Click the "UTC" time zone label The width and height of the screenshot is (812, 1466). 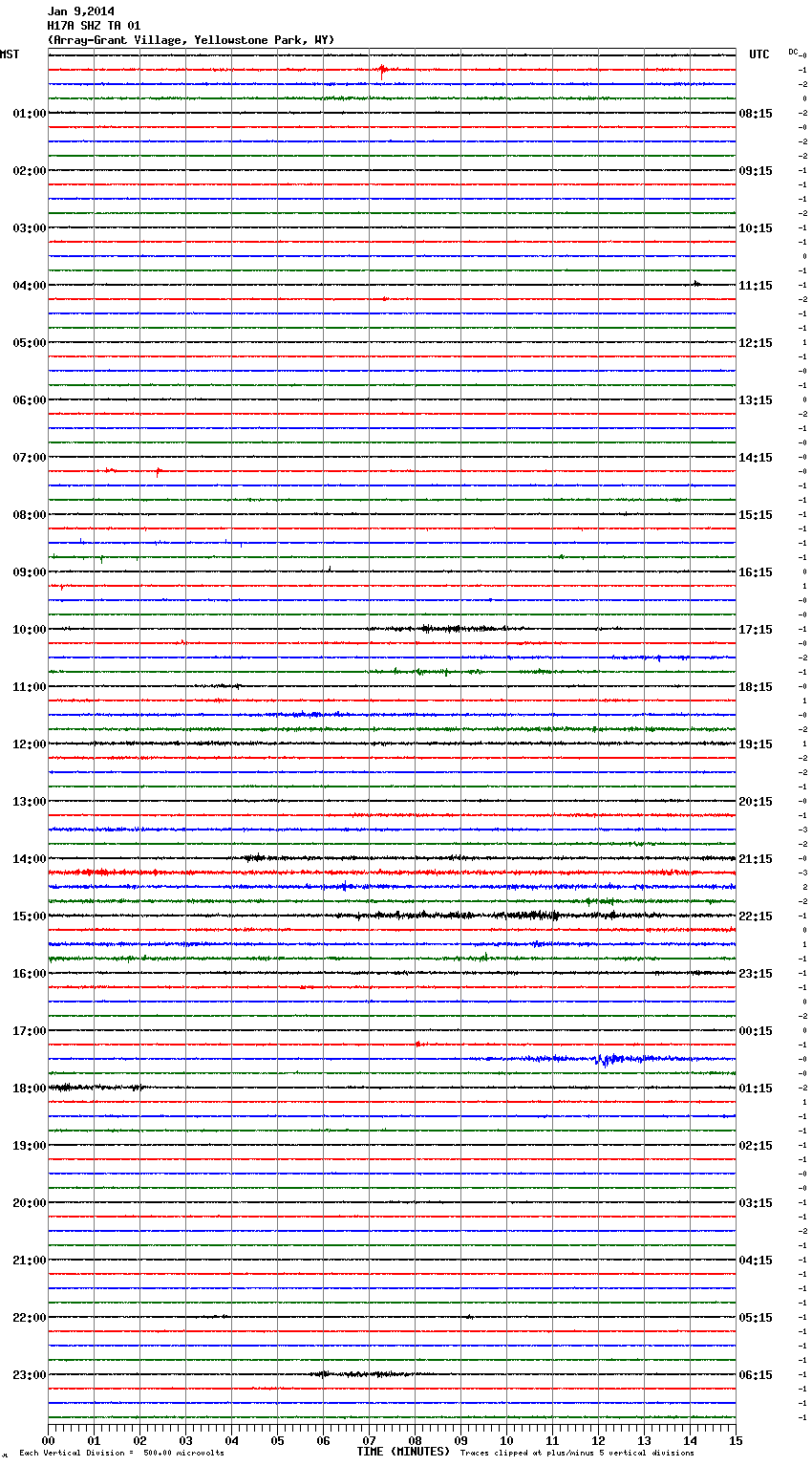coord(759,54)
